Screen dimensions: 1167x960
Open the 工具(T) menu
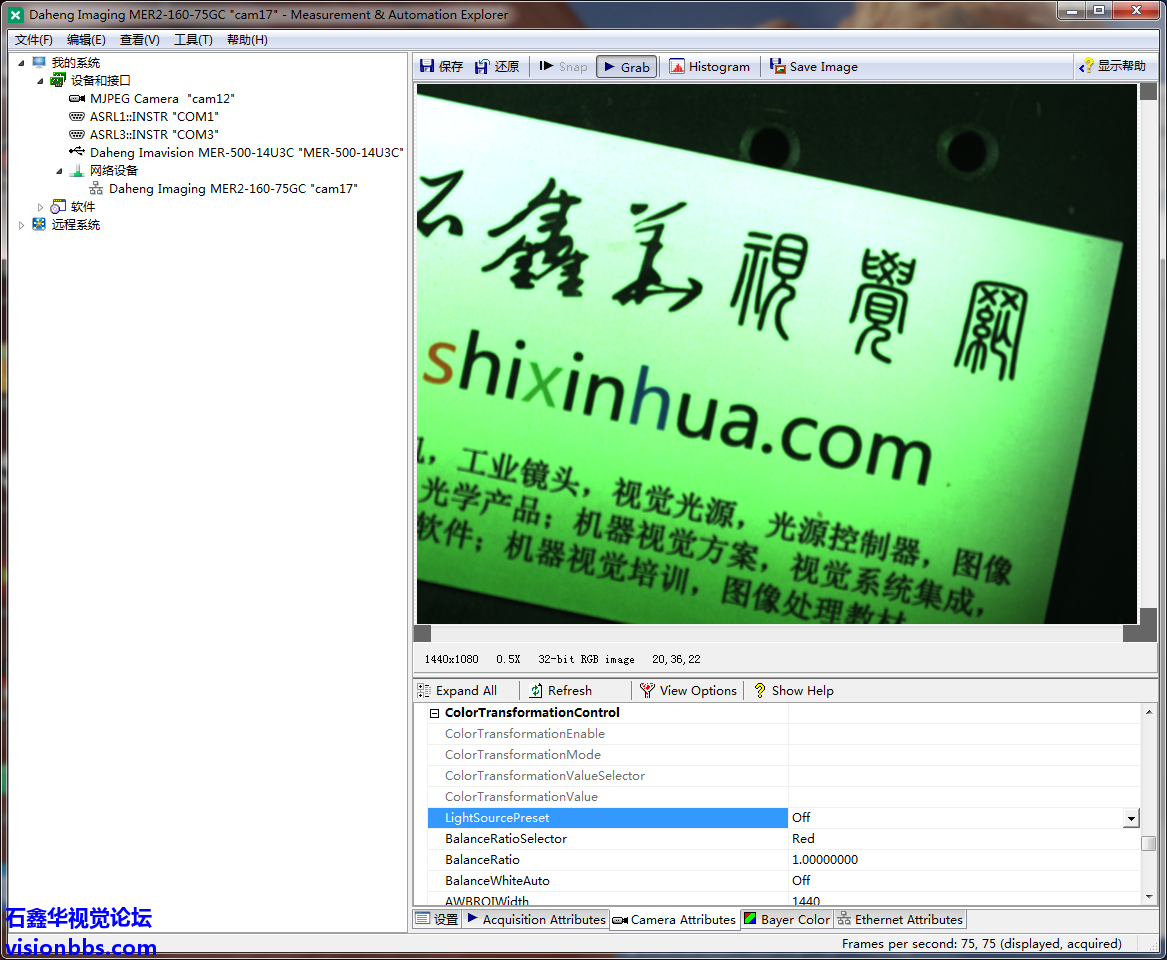[x=193, y=40]
